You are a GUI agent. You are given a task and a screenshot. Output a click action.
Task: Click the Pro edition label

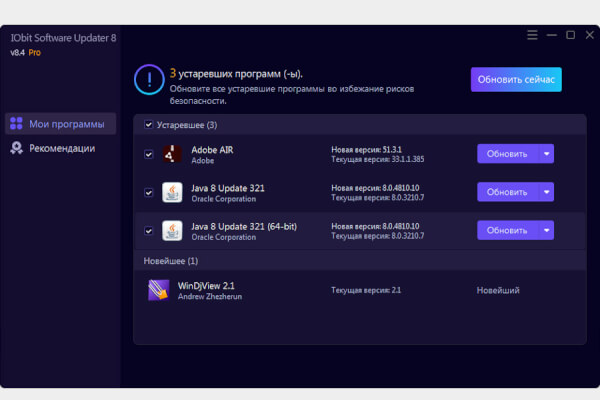tap(34, 53)
